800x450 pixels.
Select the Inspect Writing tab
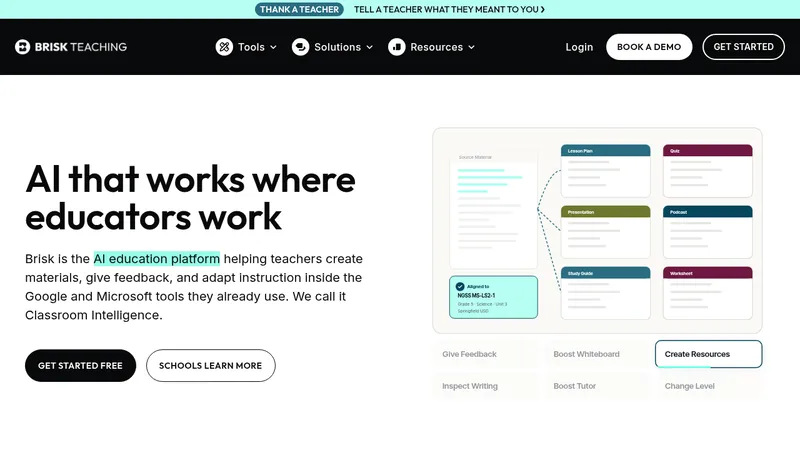coord(485,386)
